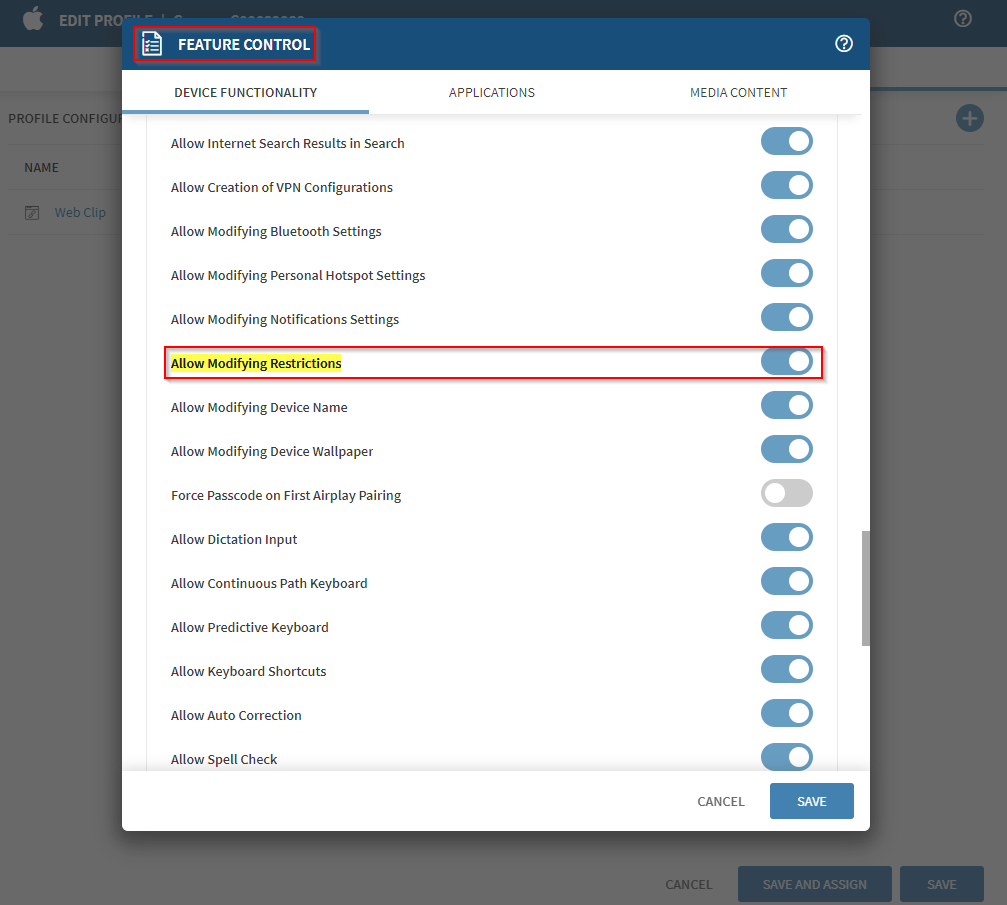This screenshot has height=905, width=1007.
Task: Turn off Allow Dictation Input
Action: [x=786, y=538]
